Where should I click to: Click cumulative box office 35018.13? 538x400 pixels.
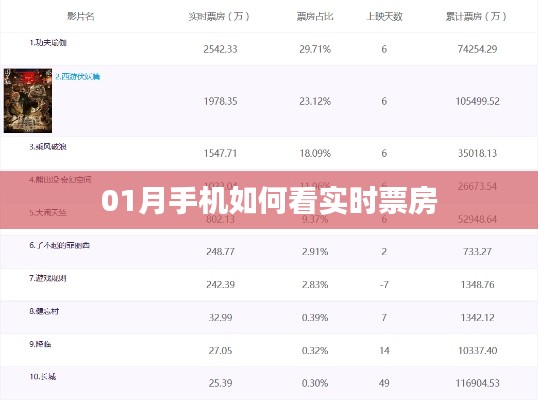477,153
